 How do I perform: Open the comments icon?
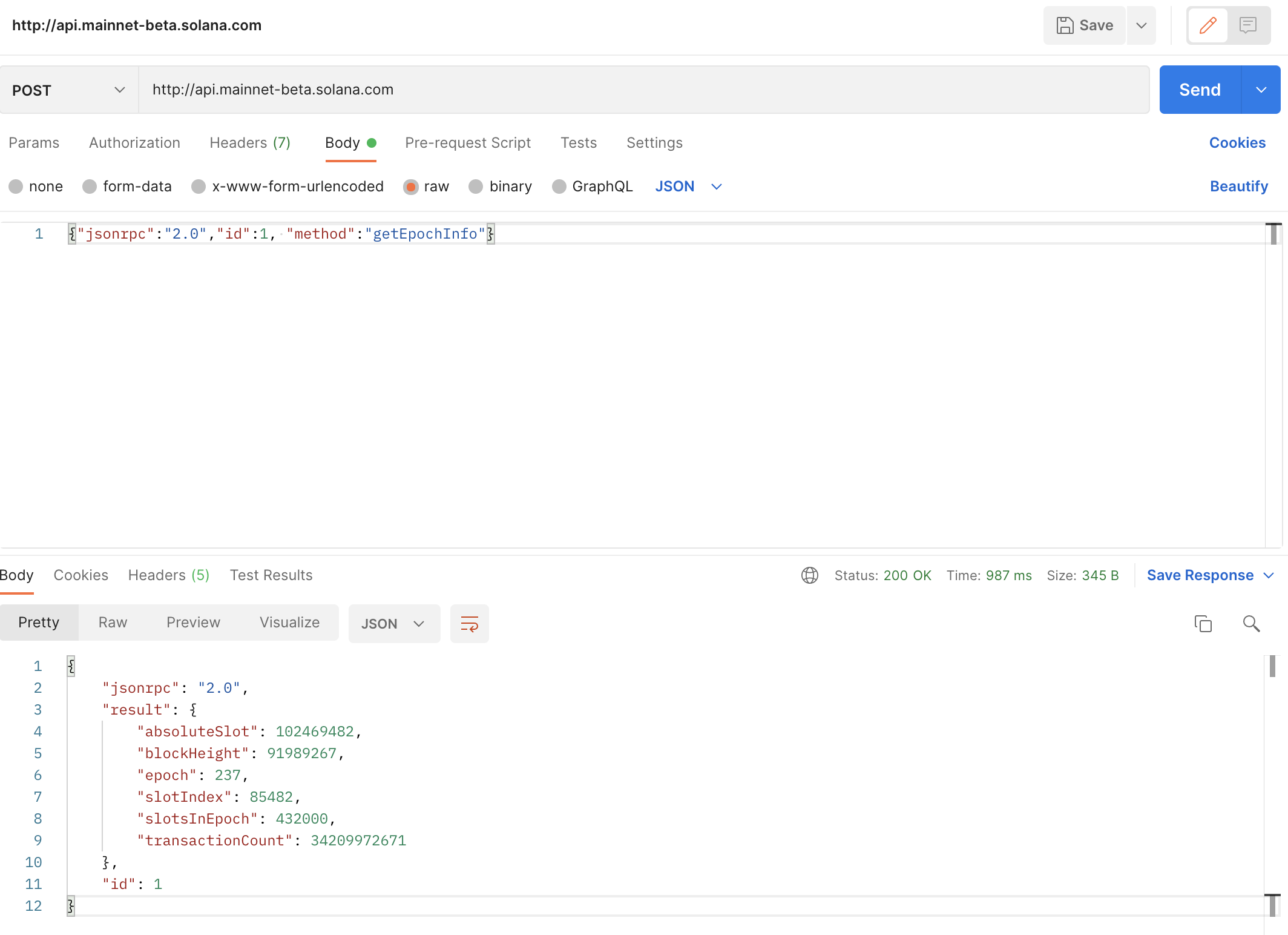click(1247, 25)
